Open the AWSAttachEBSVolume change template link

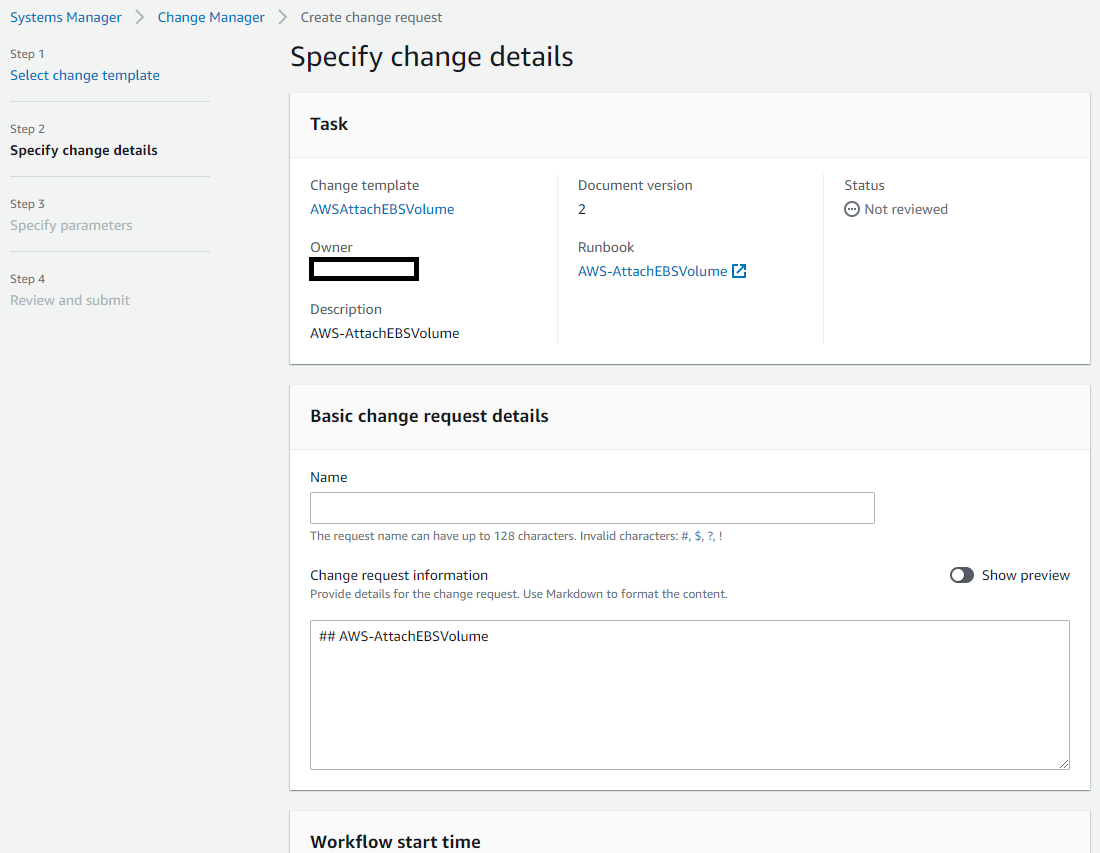point(382,209)
